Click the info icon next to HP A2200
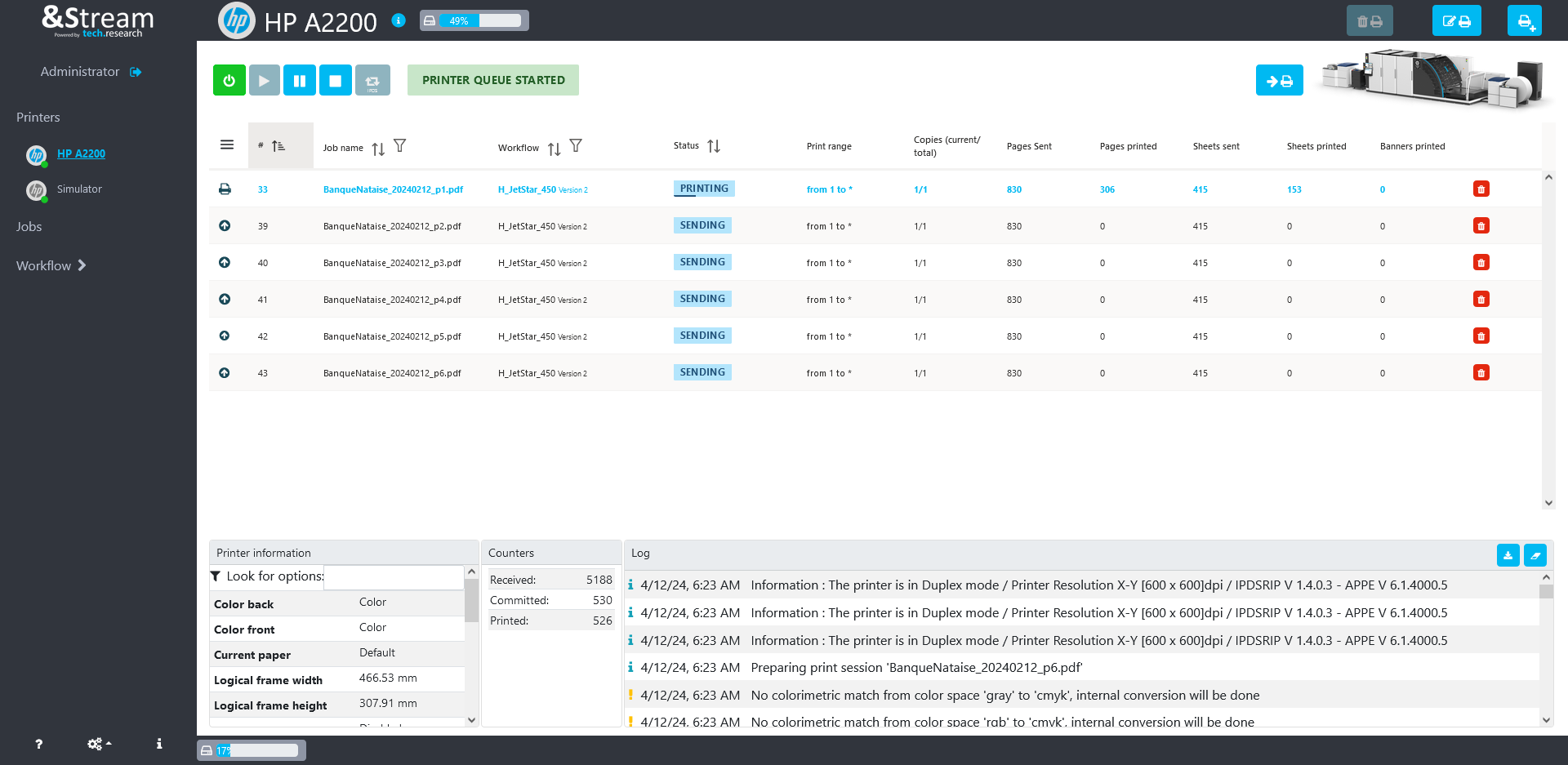1568x765 pixels. [x=399, y=20]
